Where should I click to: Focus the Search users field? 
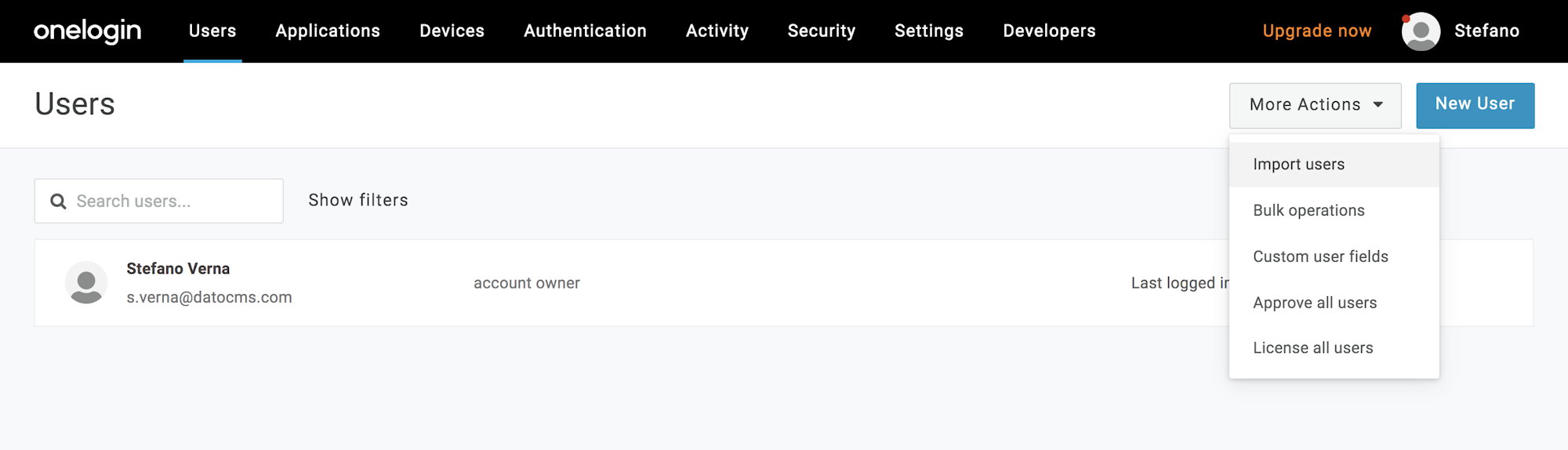pos(158,201)
